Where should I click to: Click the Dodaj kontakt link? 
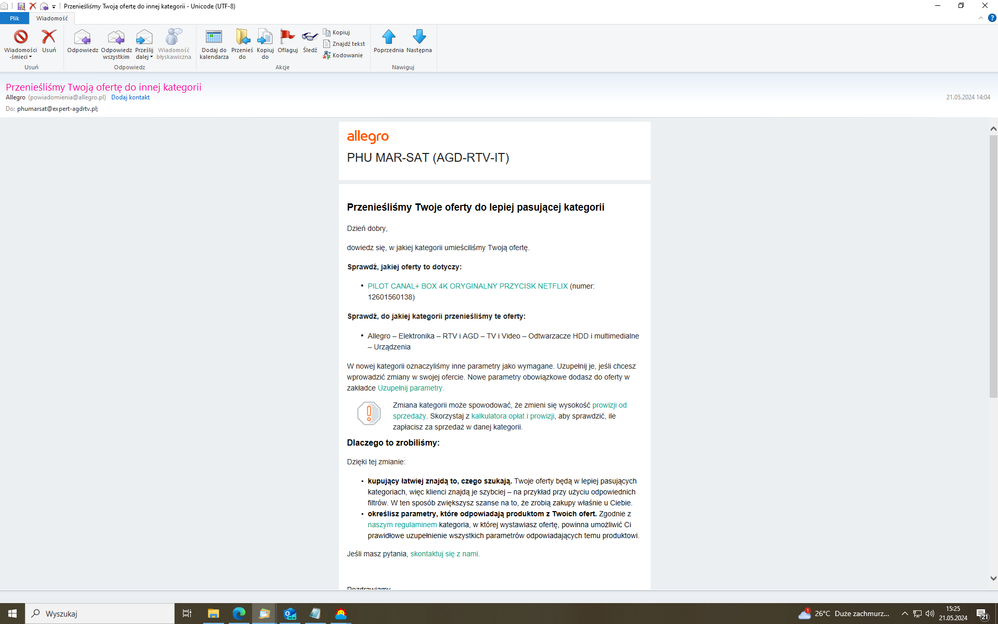tap(130, 97)
